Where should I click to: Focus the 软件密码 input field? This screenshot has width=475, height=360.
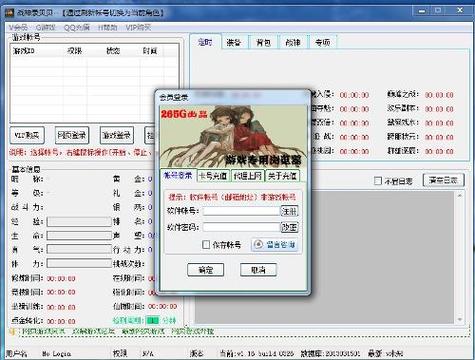[241, 227]
